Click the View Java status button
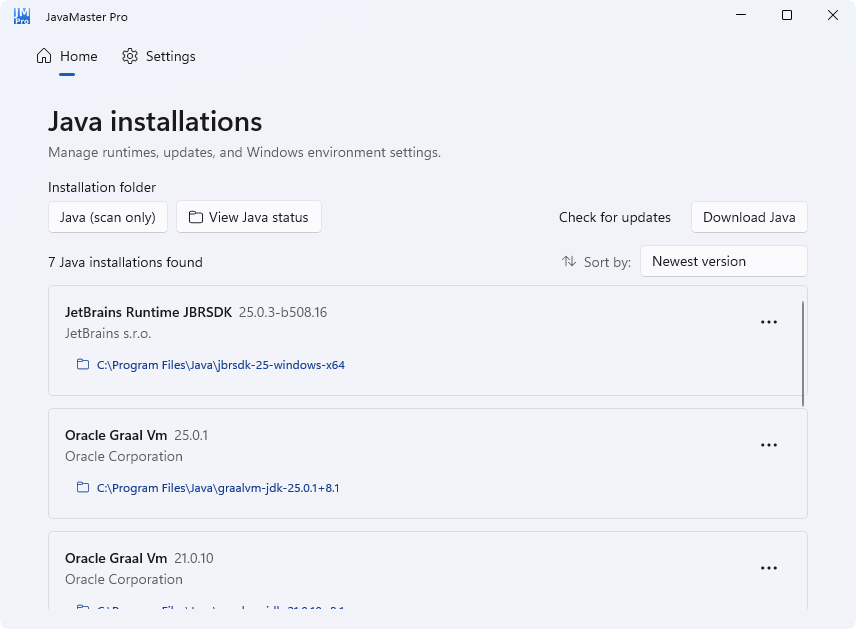The height and width of the screenshot is (629, 856). coord(249,217)
